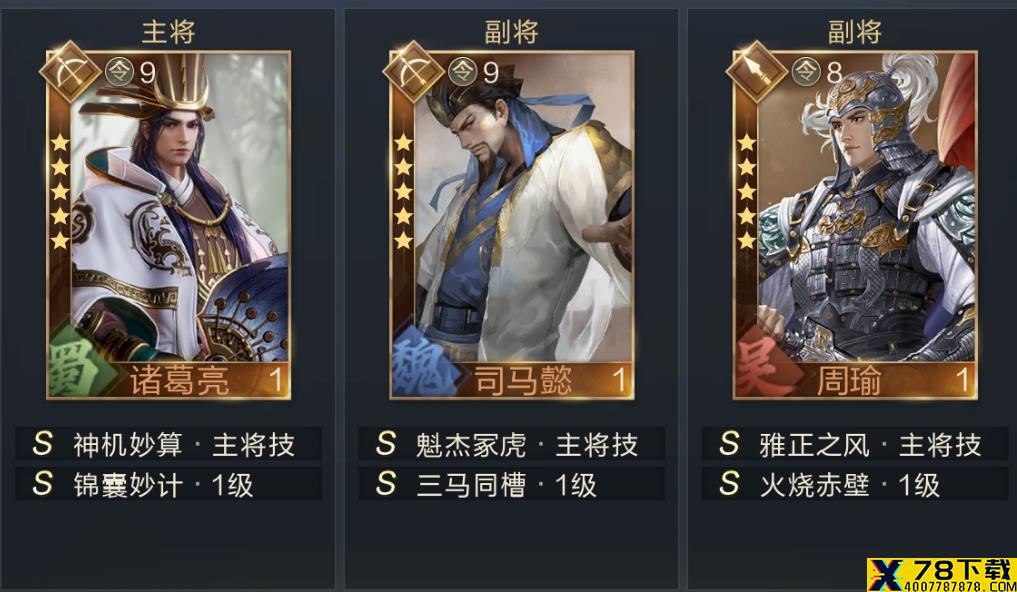Click the spear troop icon on 周瑜 card
The height and width of the screenshot is (592, 1017).
[756, 71]
